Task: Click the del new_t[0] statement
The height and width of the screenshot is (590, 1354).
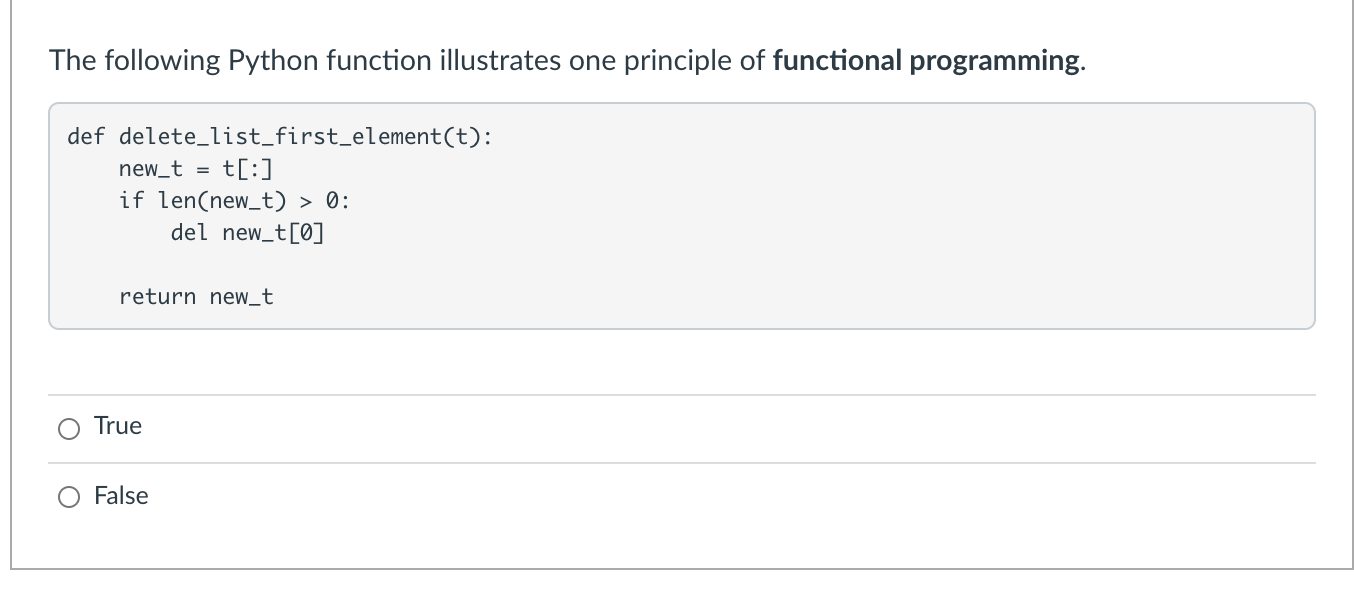Action: [x=247, y=232]
